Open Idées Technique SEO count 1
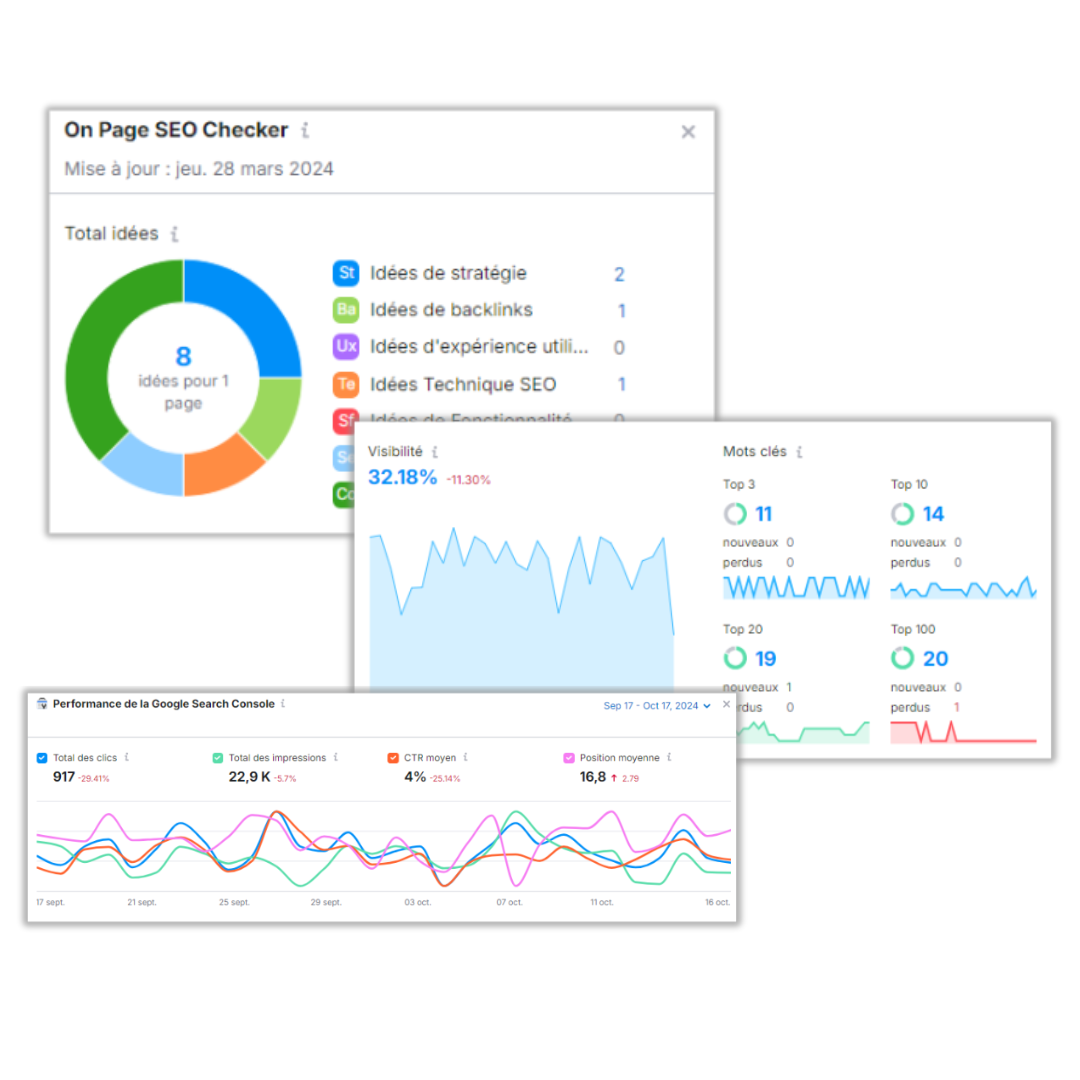Image resolution: width=1080 pixels, height=1080 pixels. (x=621, y=384)
